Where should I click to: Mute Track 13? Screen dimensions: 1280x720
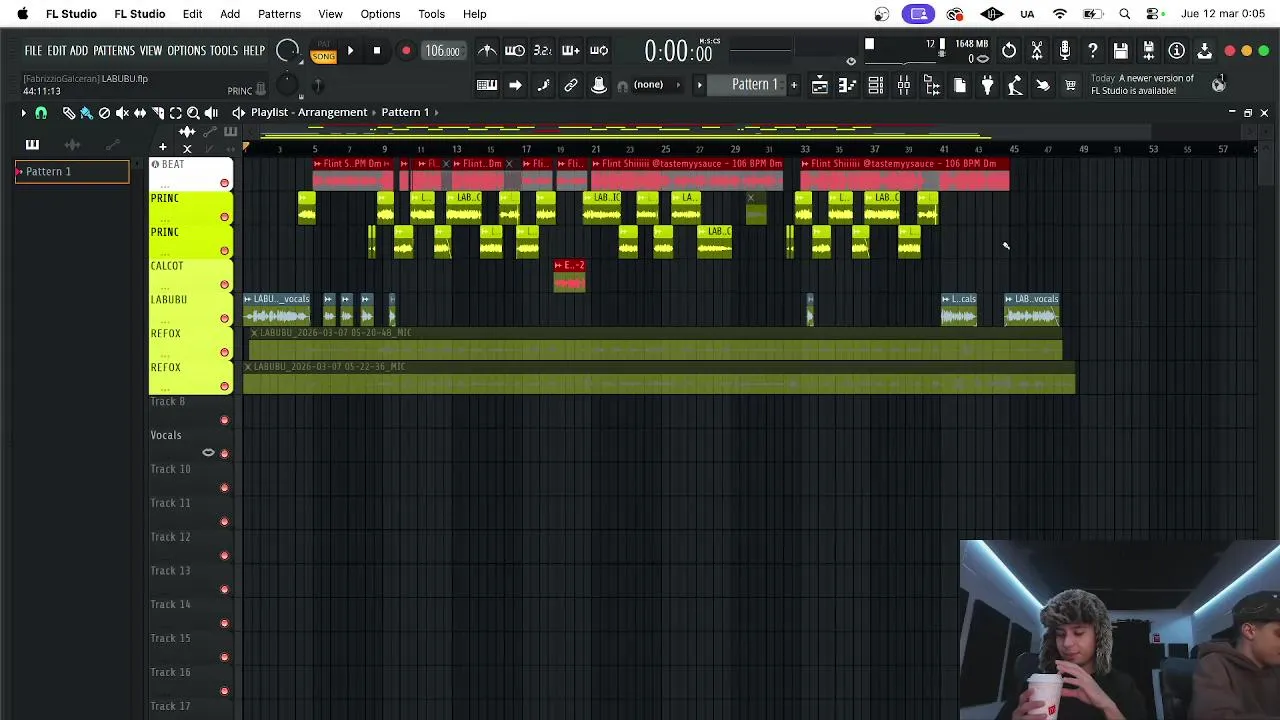(x=224, y=590)
